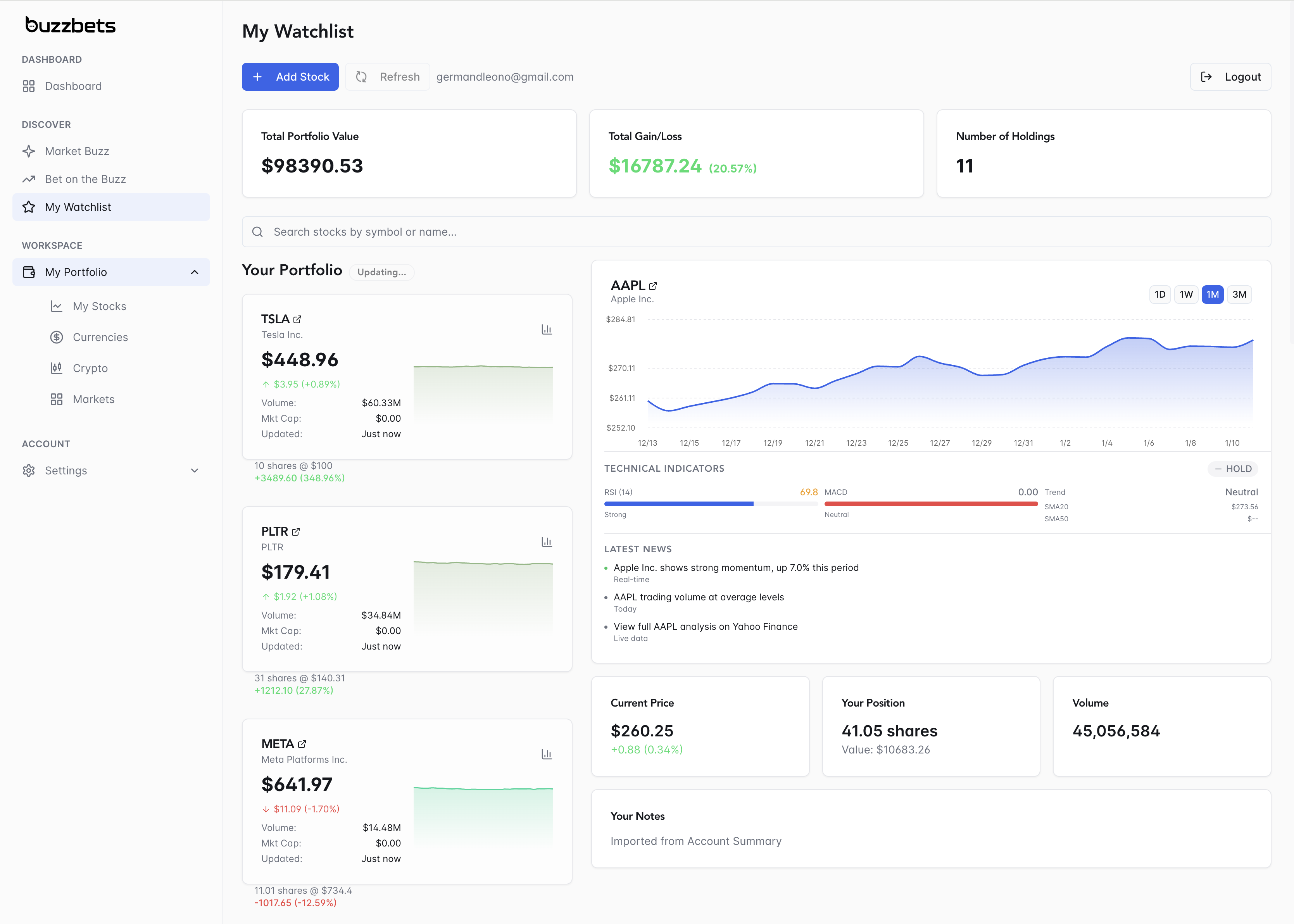Click the Refresh icon next to Add Stock

361,77
